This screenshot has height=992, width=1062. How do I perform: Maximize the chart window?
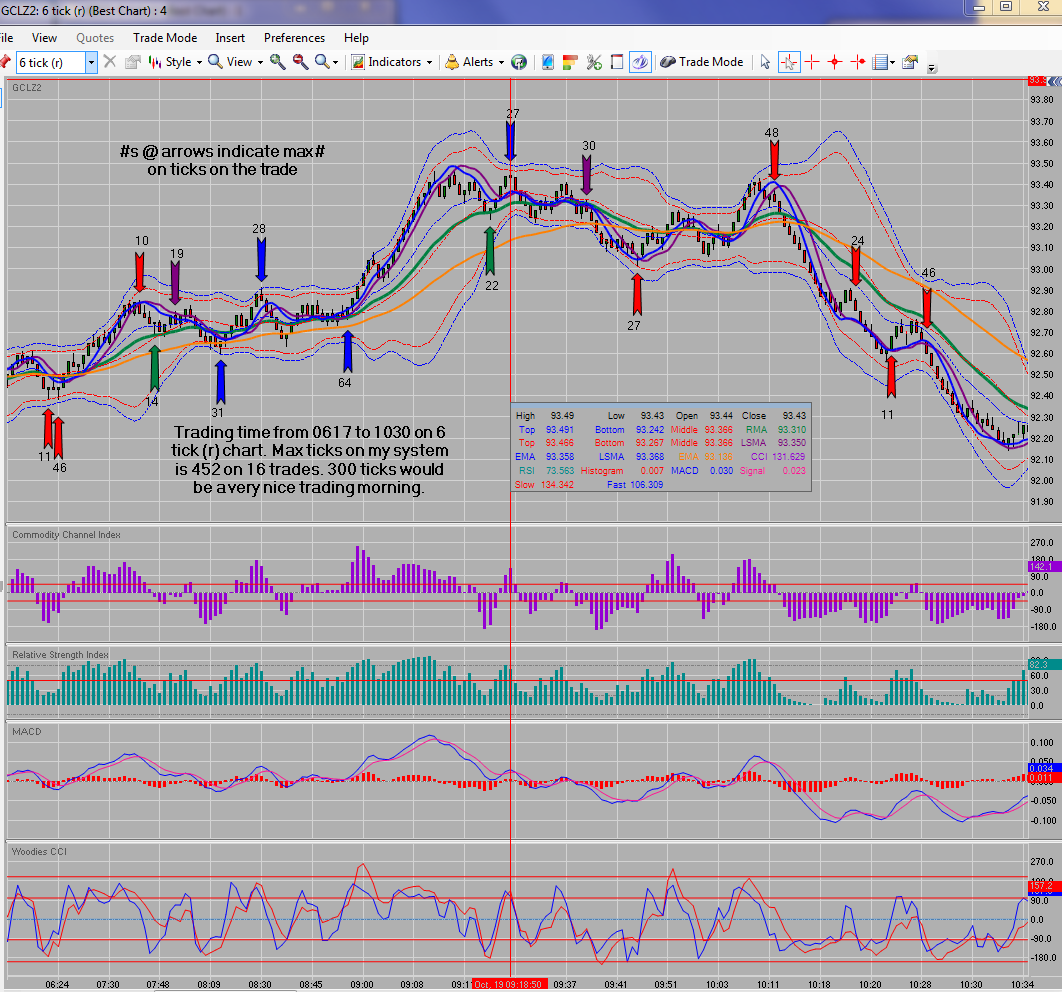tap(1006, 7)
